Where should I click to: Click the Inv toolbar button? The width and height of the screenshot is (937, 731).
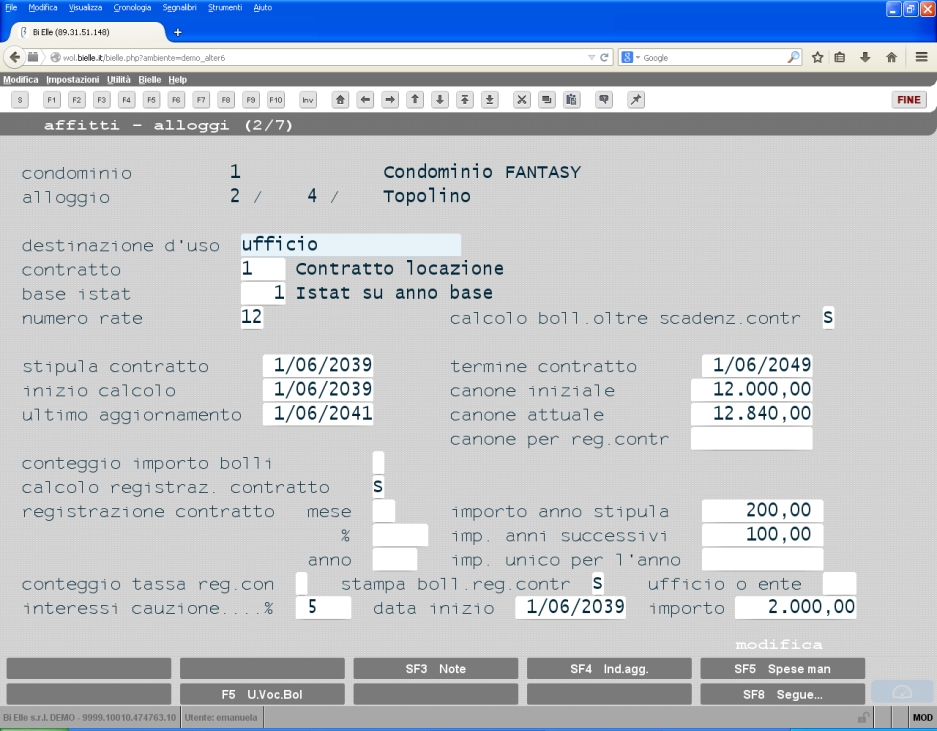click(x=308, y=100)
